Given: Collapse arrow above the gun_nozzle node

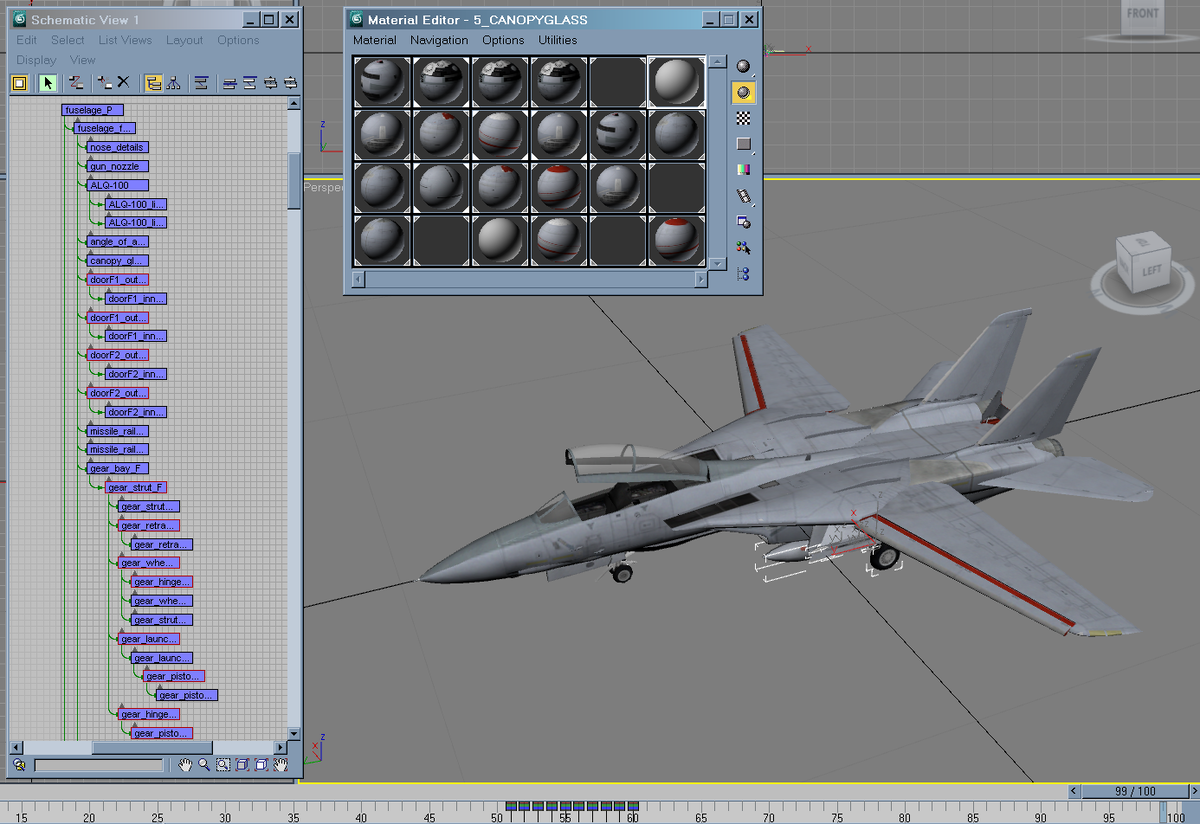Looking at the screenshot, I should [91, 158].
